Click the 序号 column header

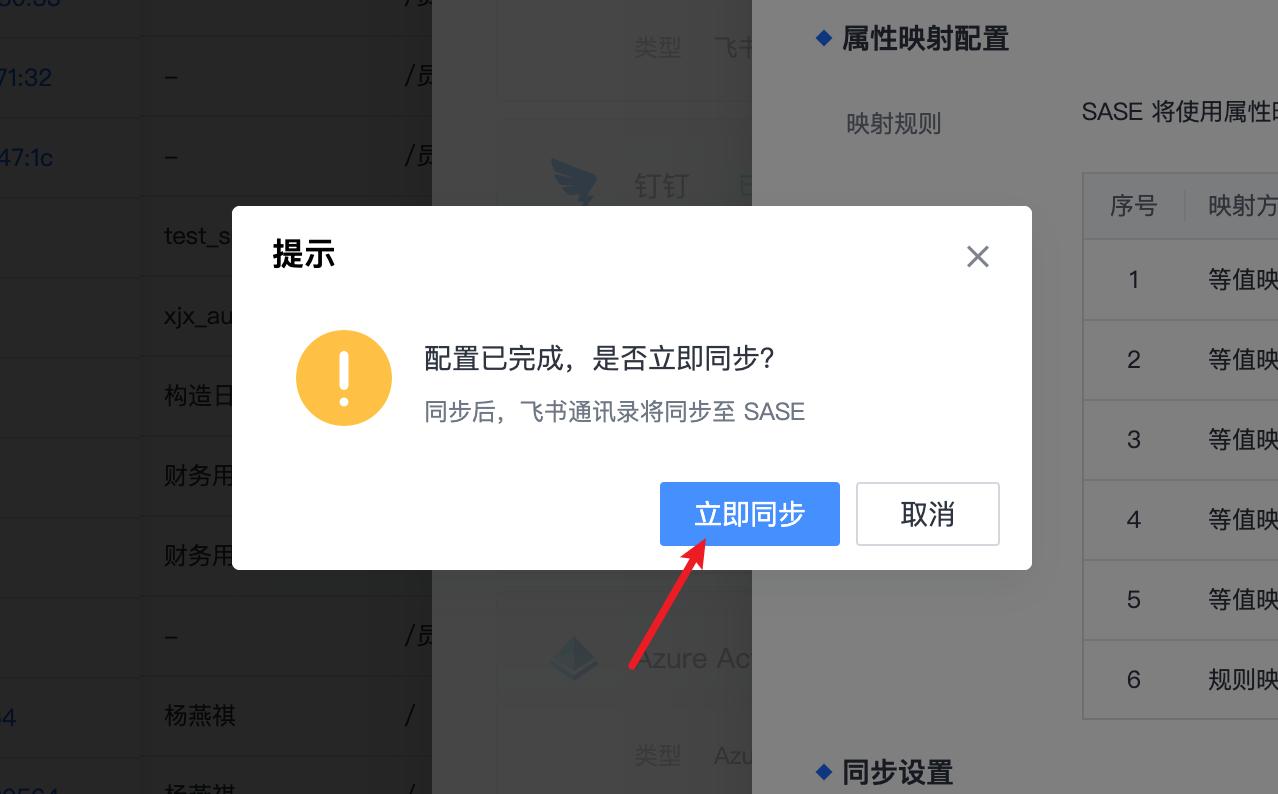[1133, 206]
